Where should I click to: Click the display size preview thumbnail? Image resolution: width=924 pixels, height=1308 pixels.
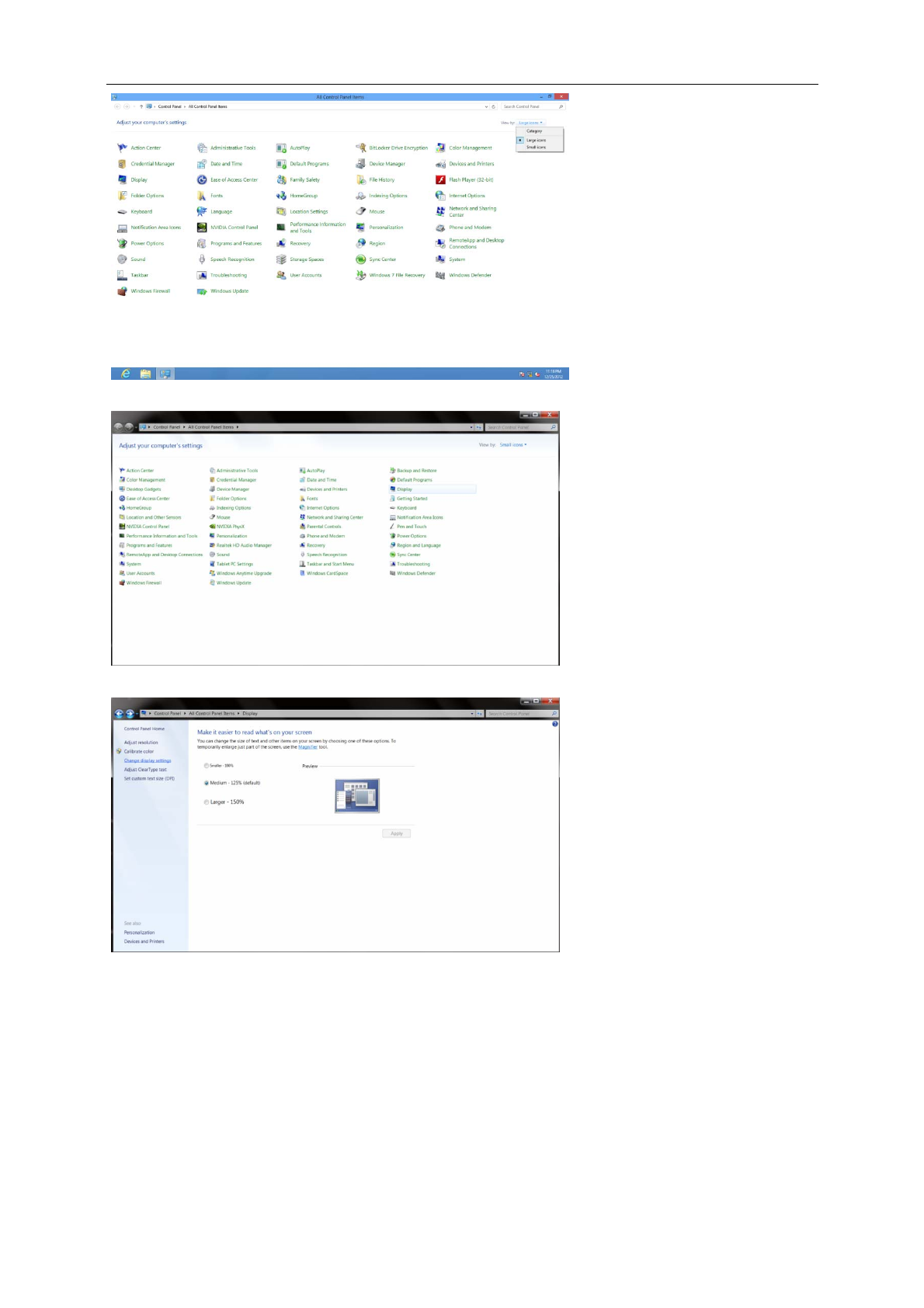(356, 795)
